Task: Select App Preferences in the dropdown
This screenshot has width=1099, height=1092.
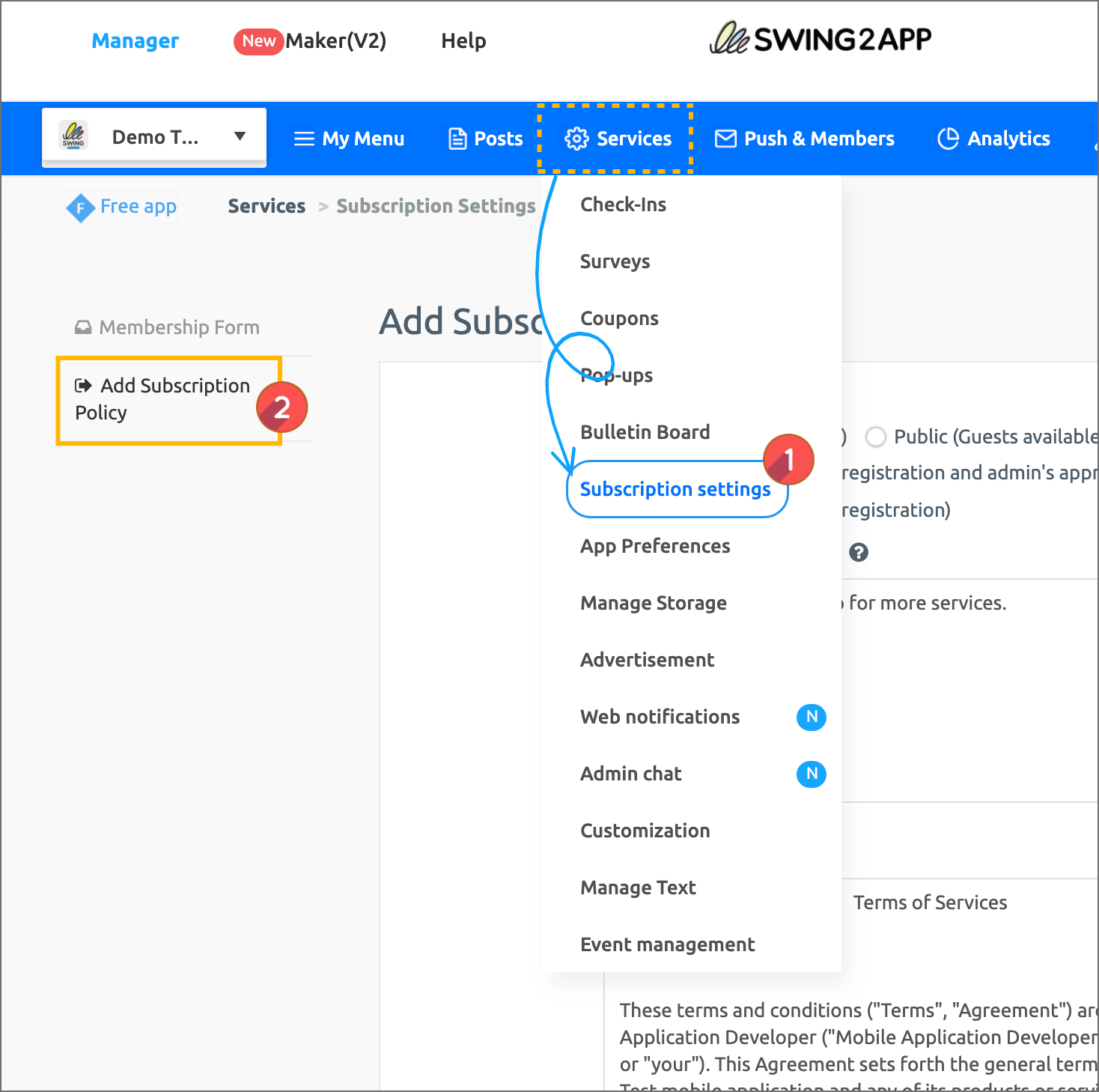Action: tap(655, 546)
